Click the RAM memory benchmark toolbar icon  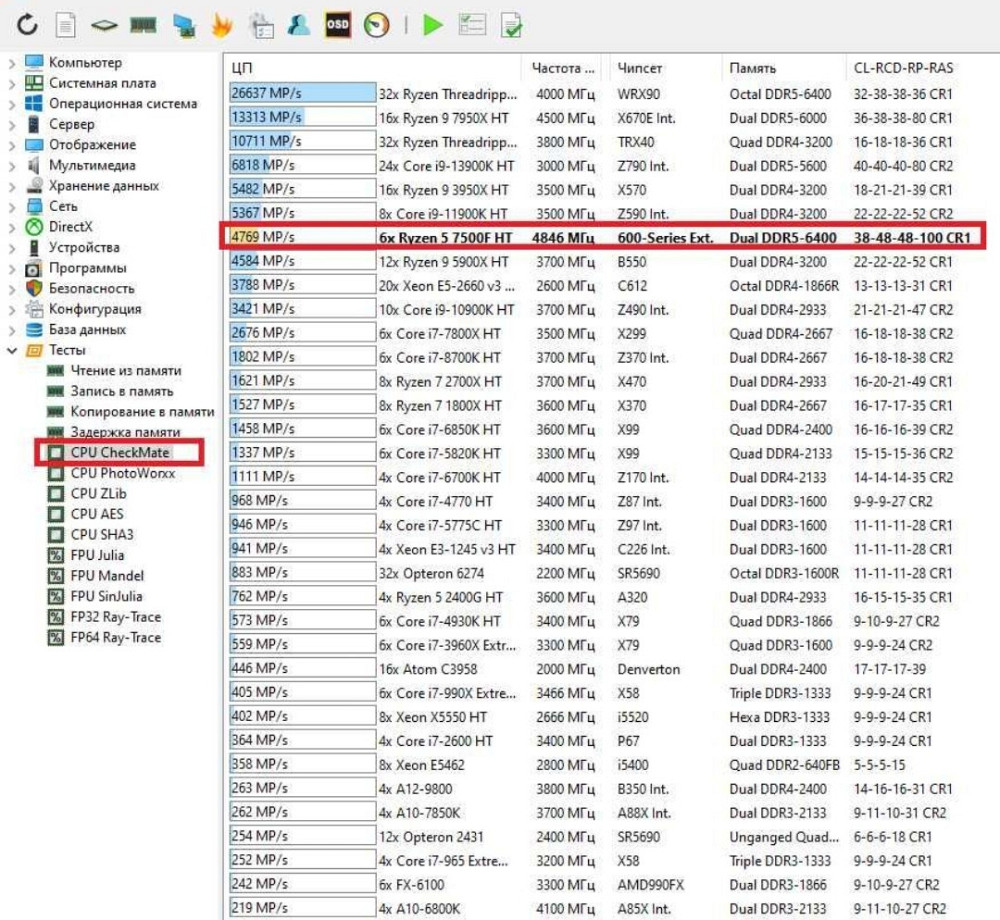143,25
